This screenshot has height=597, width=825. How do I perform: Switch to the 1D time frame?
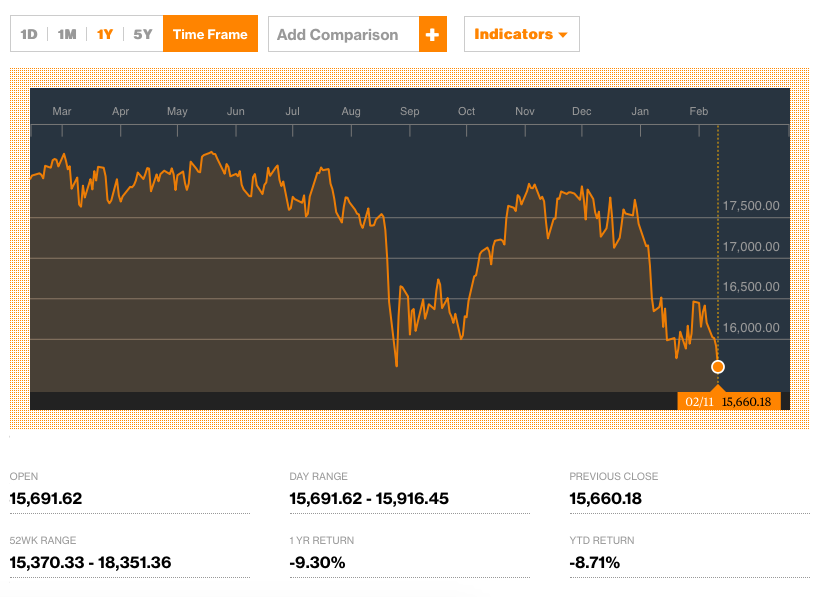pyautogui.click(x=28, y=33)
